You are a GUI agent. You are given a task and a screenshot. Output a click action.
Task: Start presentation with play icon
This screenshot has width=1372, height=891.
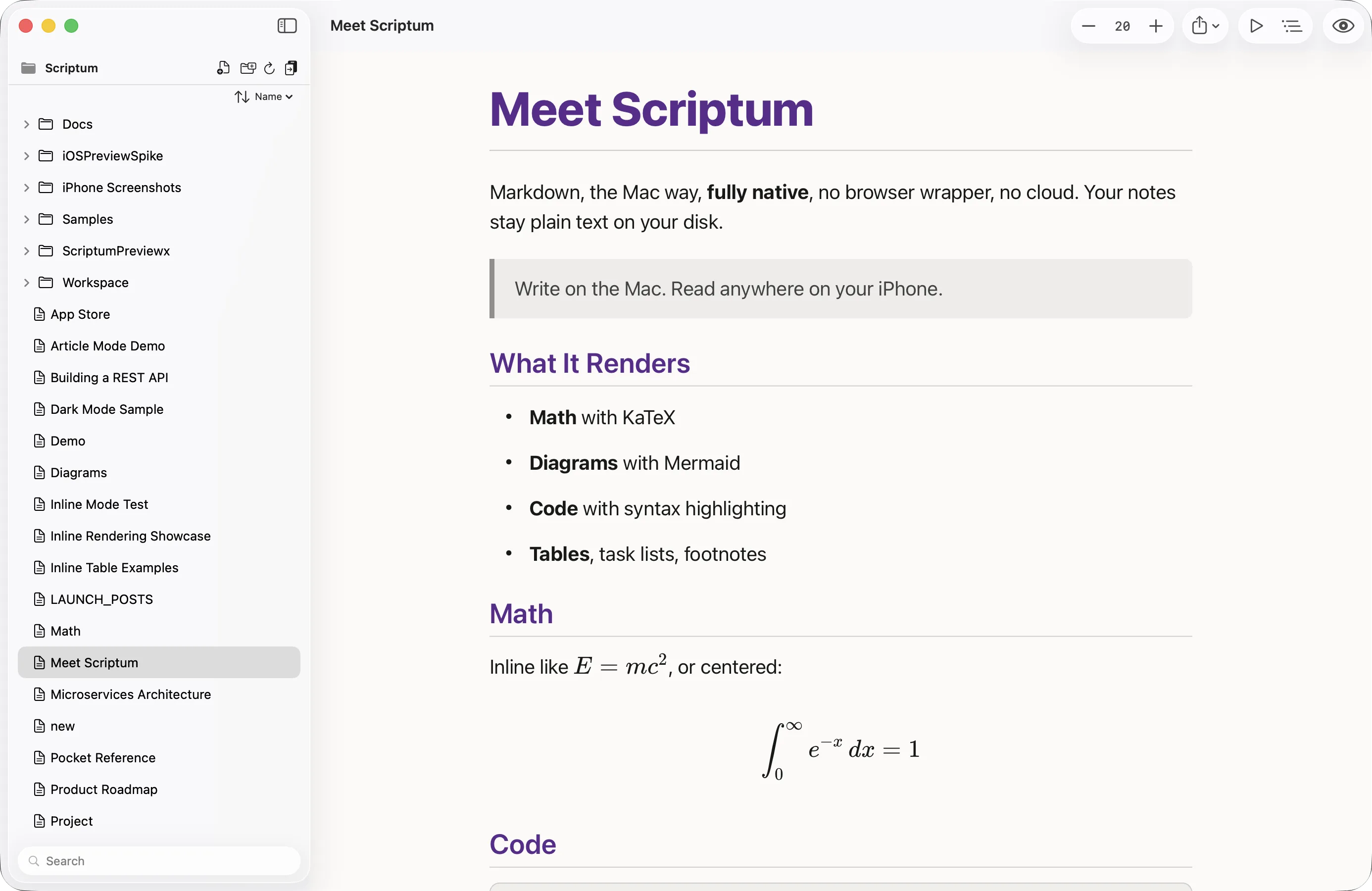click(x=1256, y=26)
